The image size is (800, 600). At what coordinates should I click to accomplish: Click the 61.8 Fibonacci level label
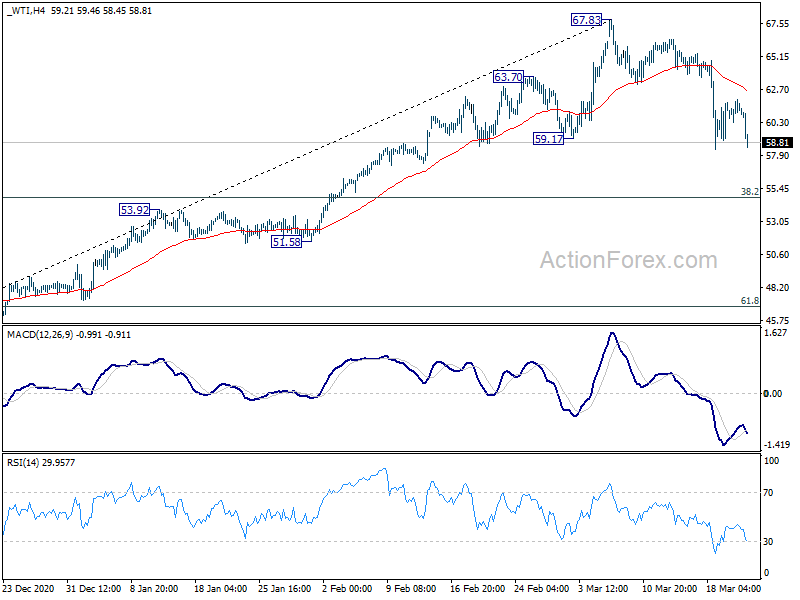click(x=749, y=301)
